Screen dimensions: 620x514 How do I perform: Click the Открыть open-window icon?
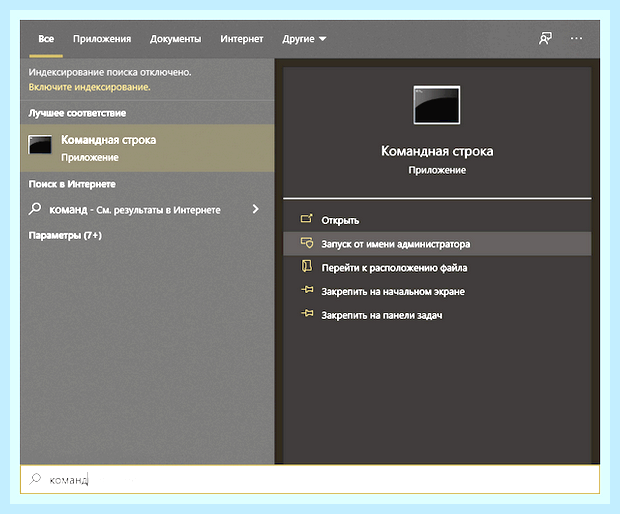[307, 218]
